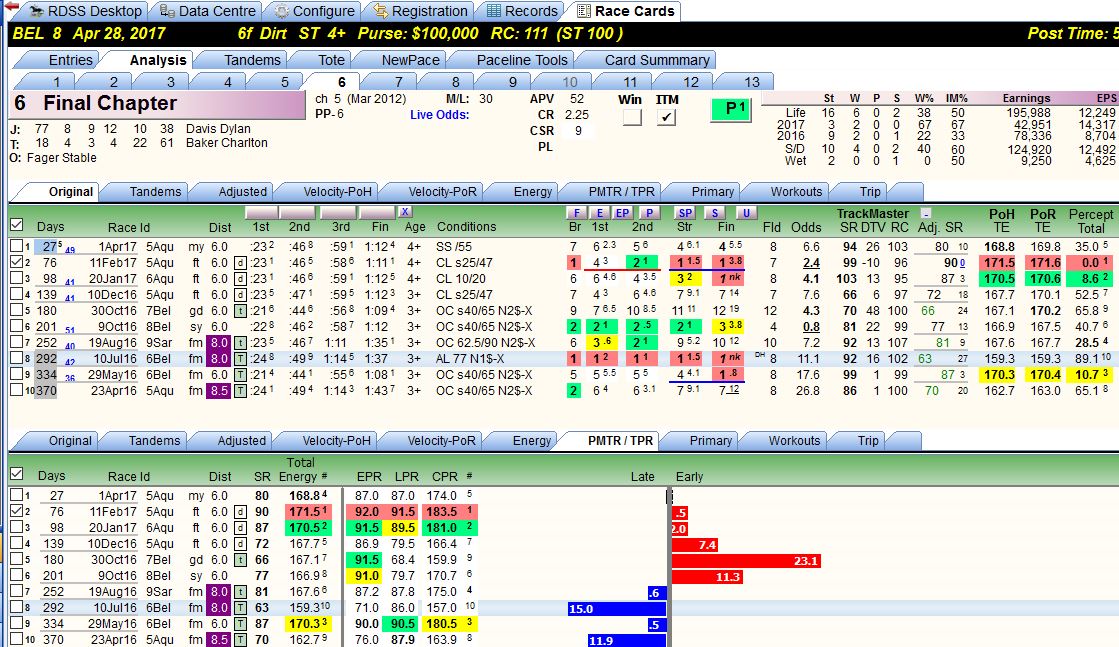Click the blue 15.0 Late bar

point(617,608)
